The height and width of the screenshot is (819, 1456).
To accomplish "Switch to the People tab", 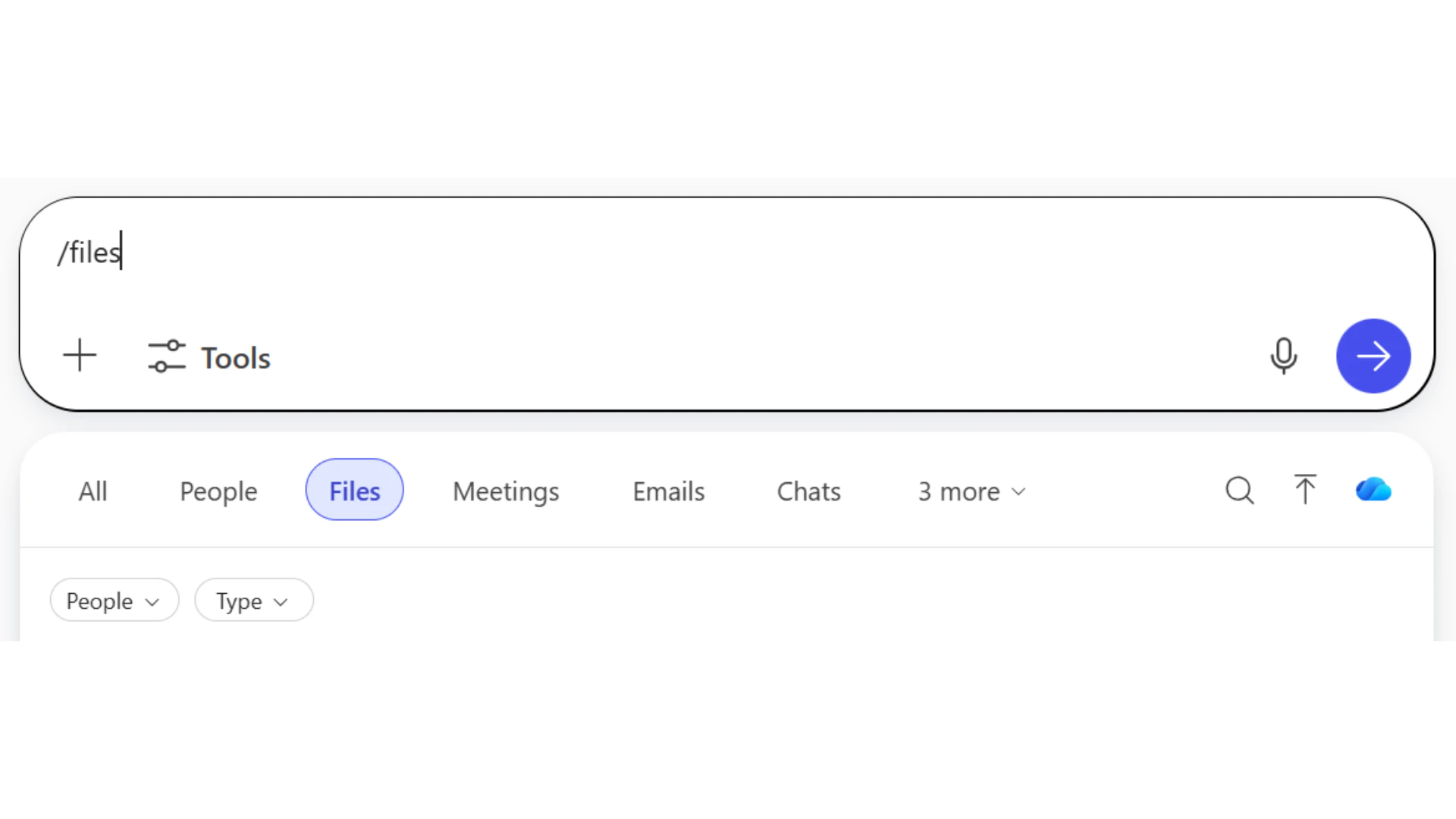I will point(218,491).
